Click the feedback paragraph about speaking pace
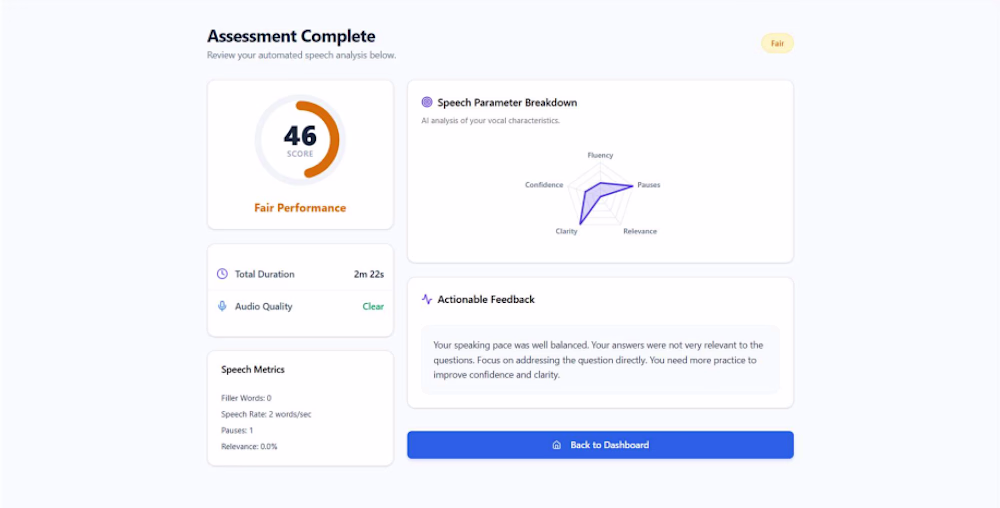 click(598, 360)
